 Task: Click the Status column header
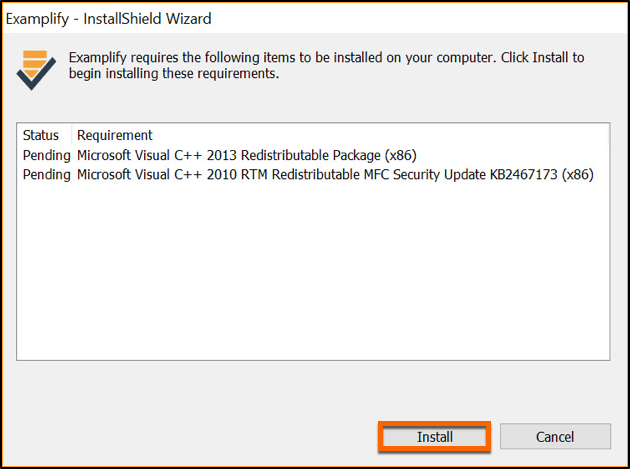(x=41, y=135)
